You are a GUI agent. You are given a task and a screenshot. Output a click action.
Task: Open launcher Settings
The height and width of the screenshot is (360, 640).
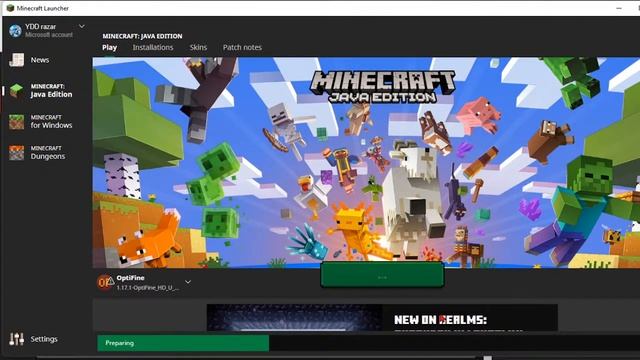(x=33, y=339)
